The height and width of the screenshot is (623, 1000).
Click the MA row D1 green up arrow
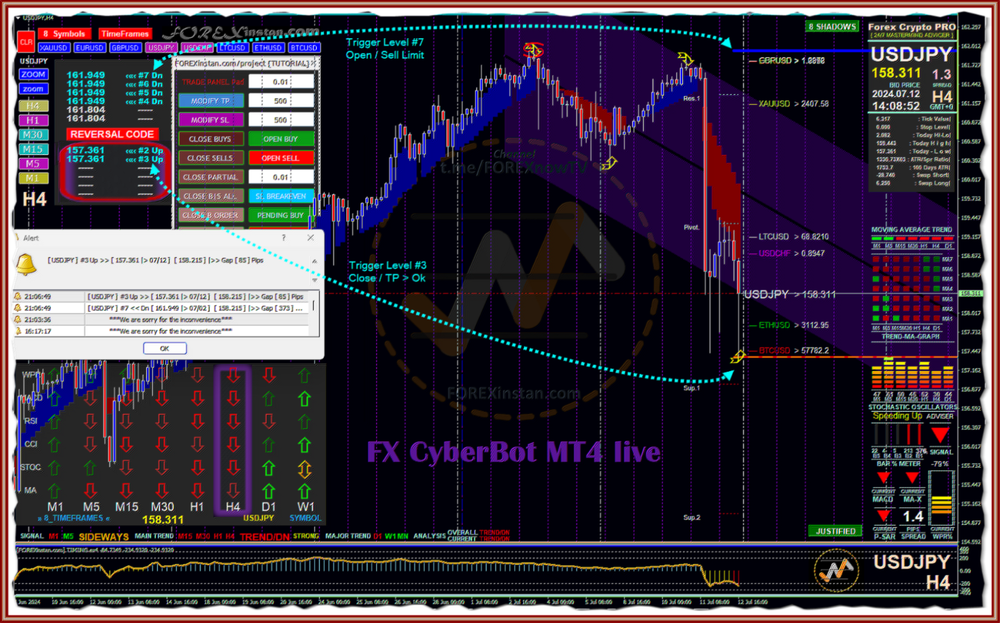pos(268,491)
